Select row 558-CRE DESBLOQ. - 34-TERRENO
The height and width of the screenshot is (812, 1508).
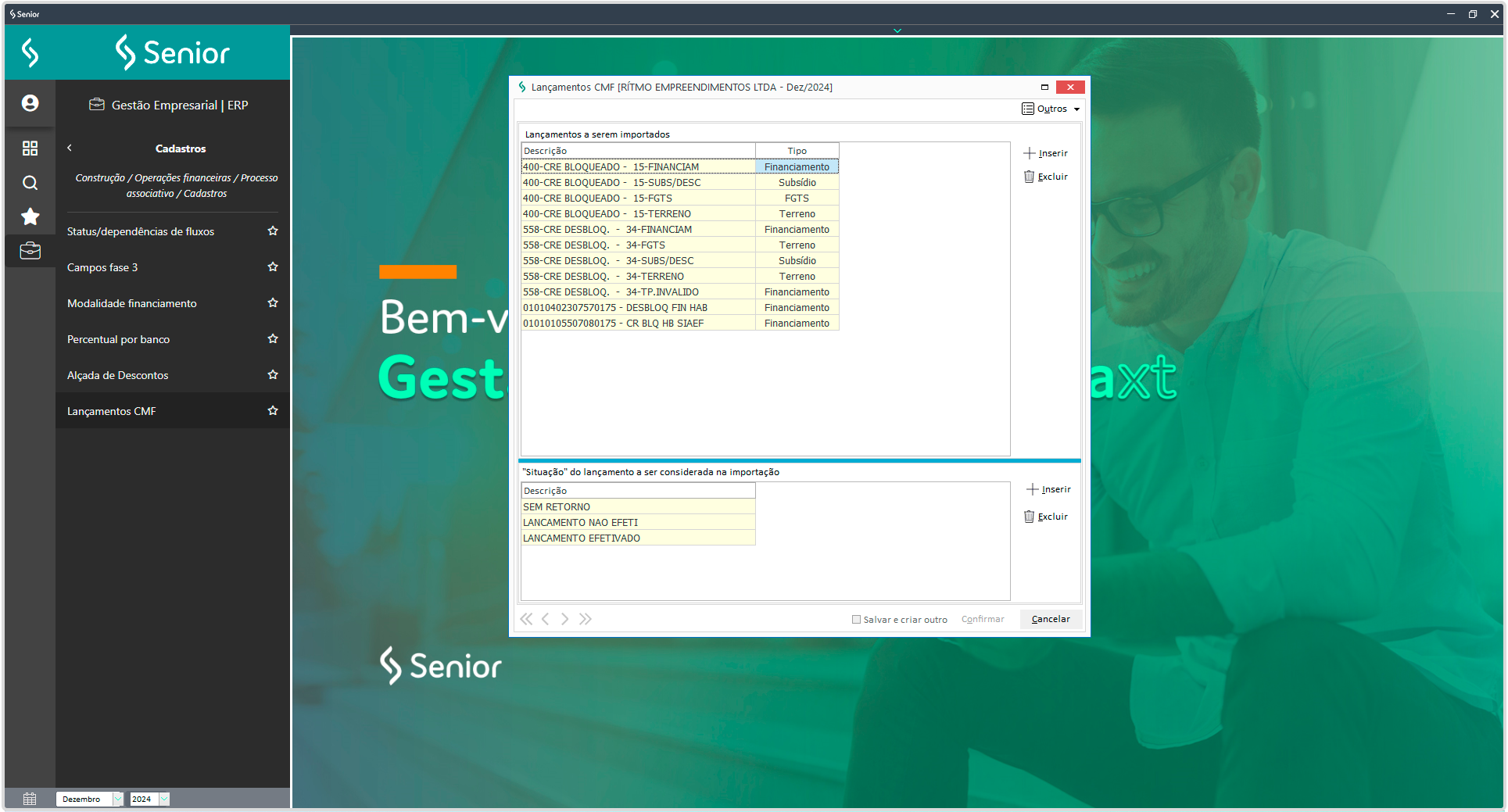680,276
